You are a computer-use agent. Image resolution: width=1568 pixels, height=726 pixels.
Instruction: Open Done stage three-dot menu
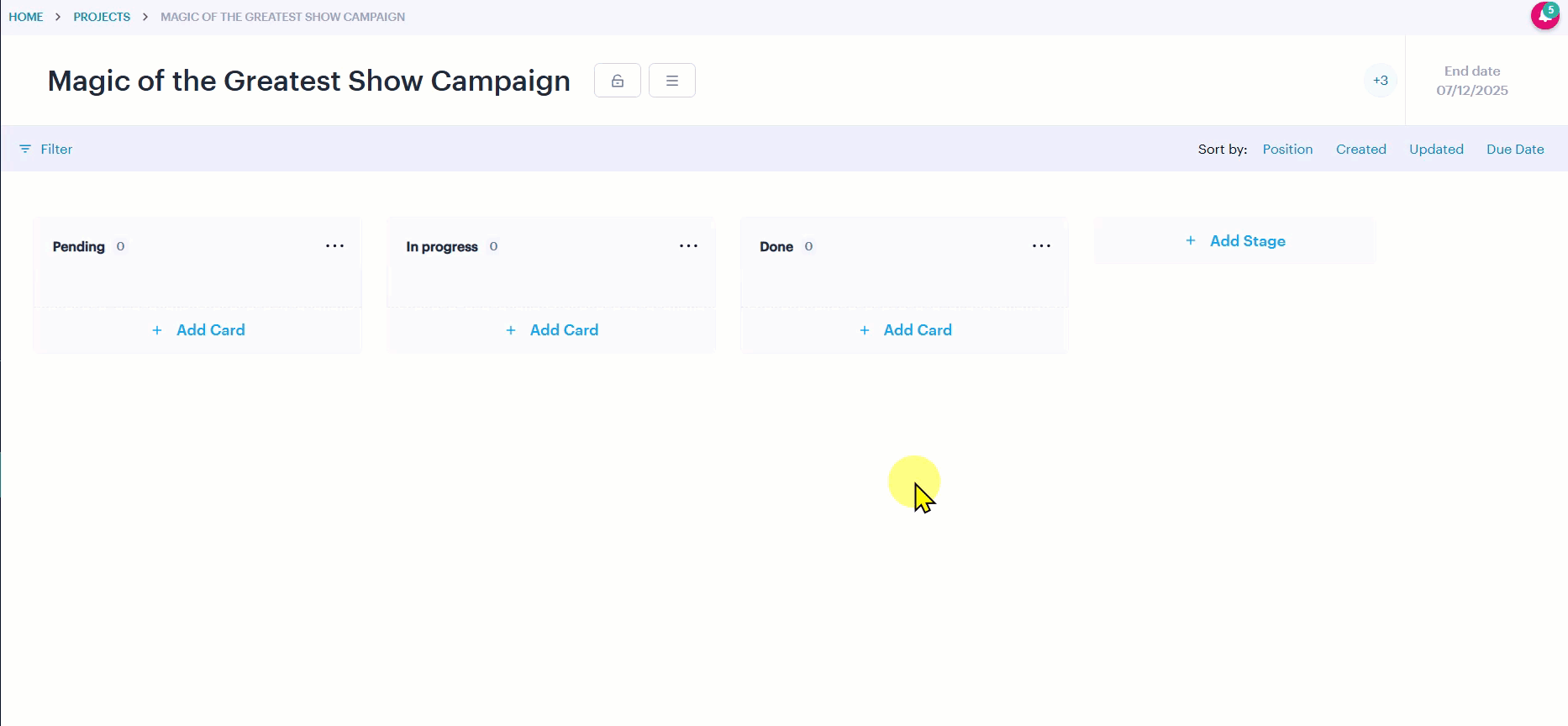(x=1041, y=246)
